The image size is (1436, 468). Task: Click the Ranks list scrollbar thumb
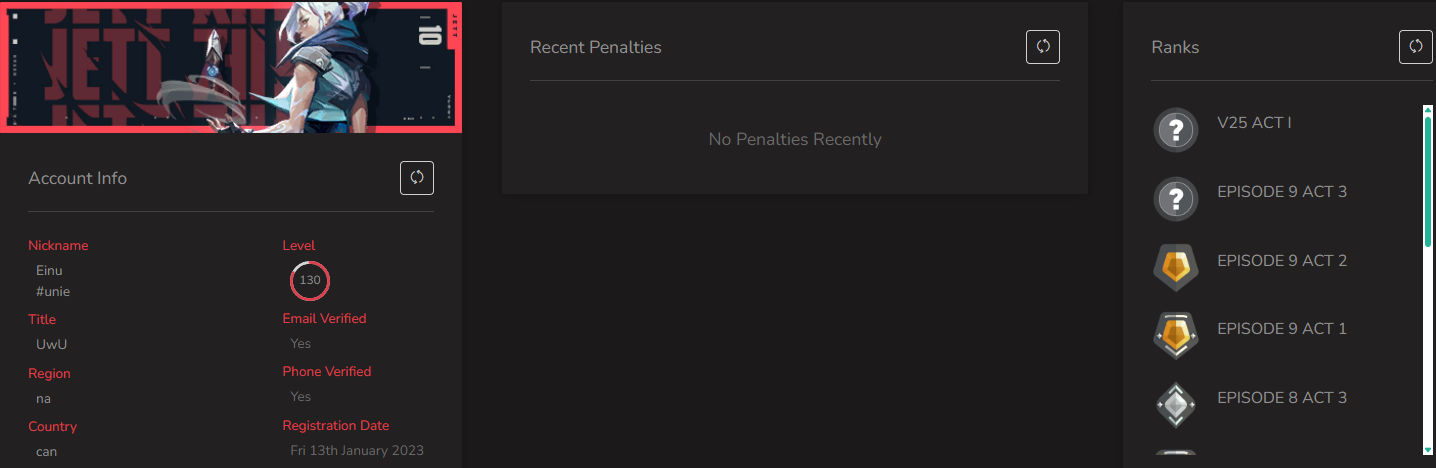click(1428, 182)
